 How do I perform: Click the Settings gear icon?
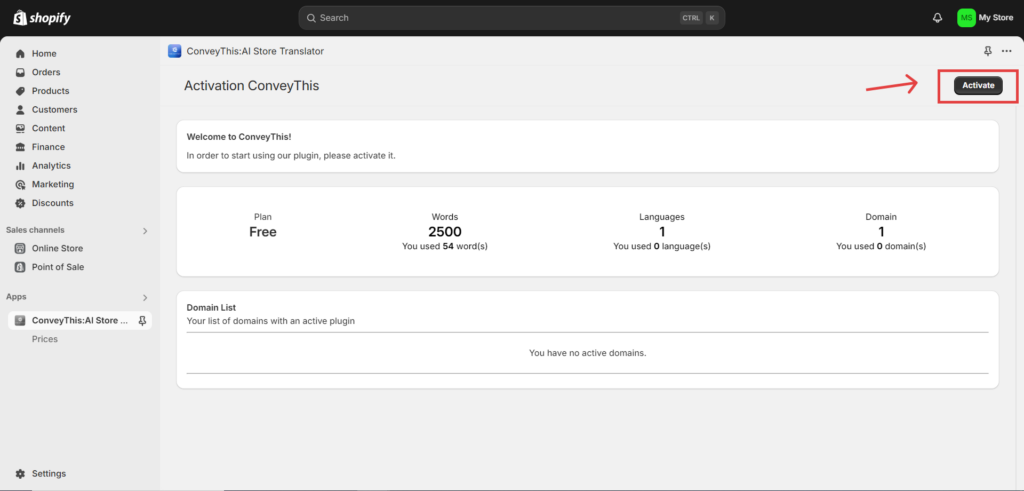(20, 473)
